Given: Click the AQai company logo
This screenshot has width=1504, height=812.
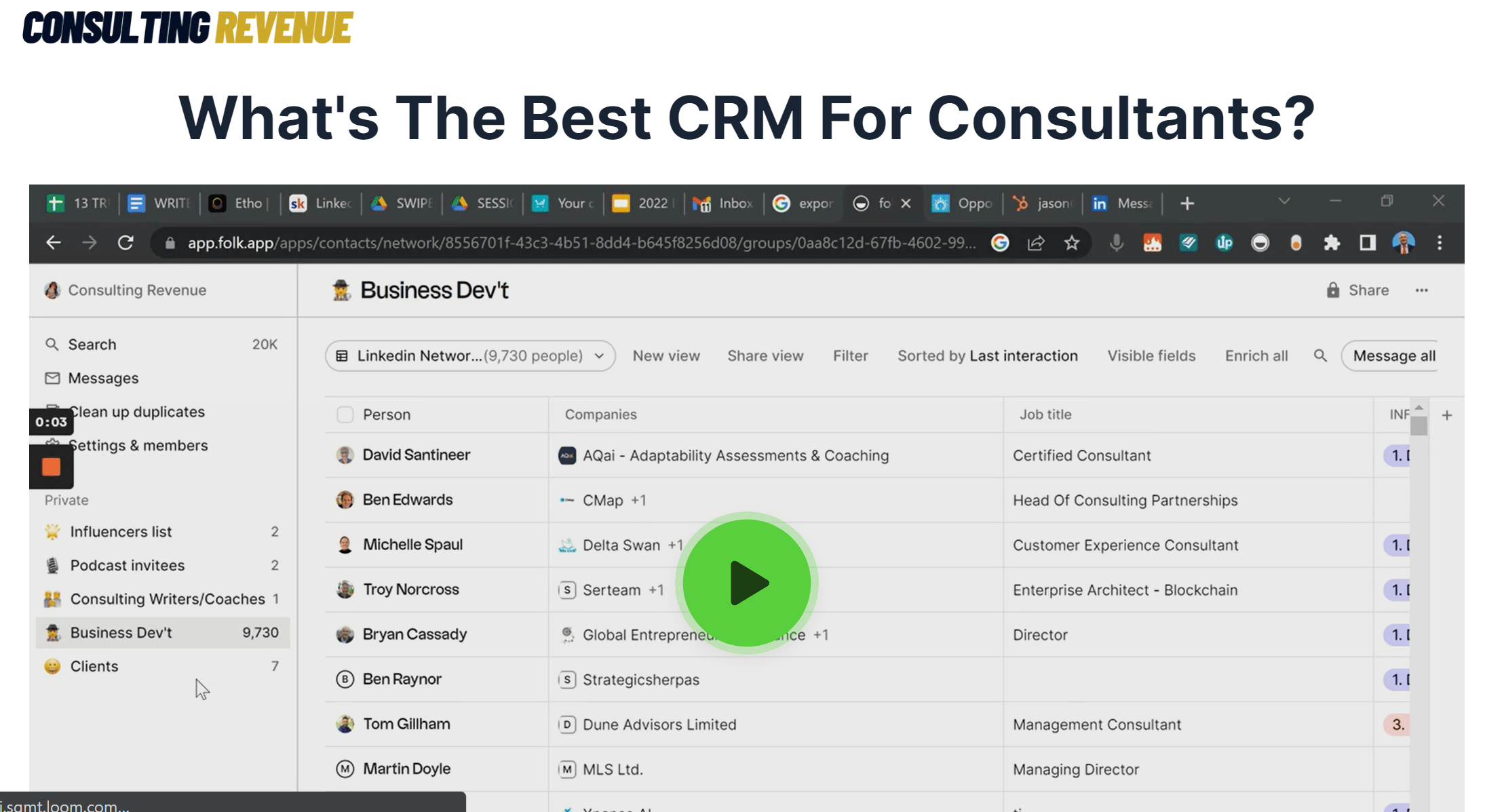Looking at the screenshot, I should (x=567, y=455).
